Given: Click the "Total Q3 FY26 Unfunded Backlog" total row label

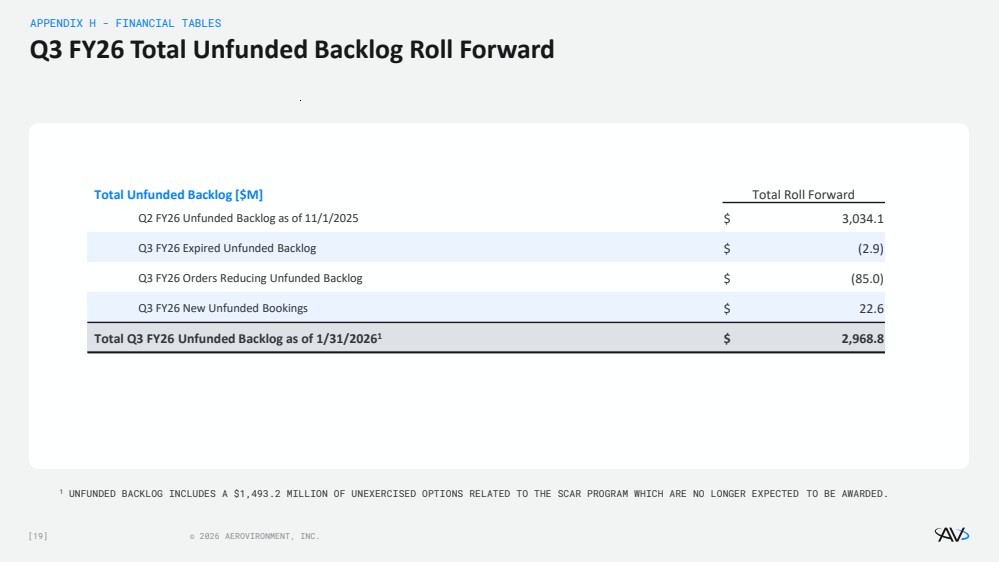Looking at the screenshot, I should coord(238,339).
